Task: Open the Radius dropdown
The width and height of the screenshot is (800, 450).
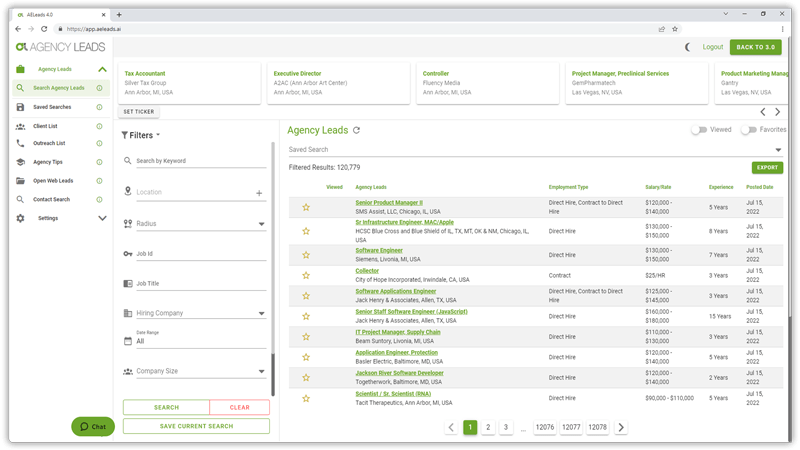Action: point(201,223)
